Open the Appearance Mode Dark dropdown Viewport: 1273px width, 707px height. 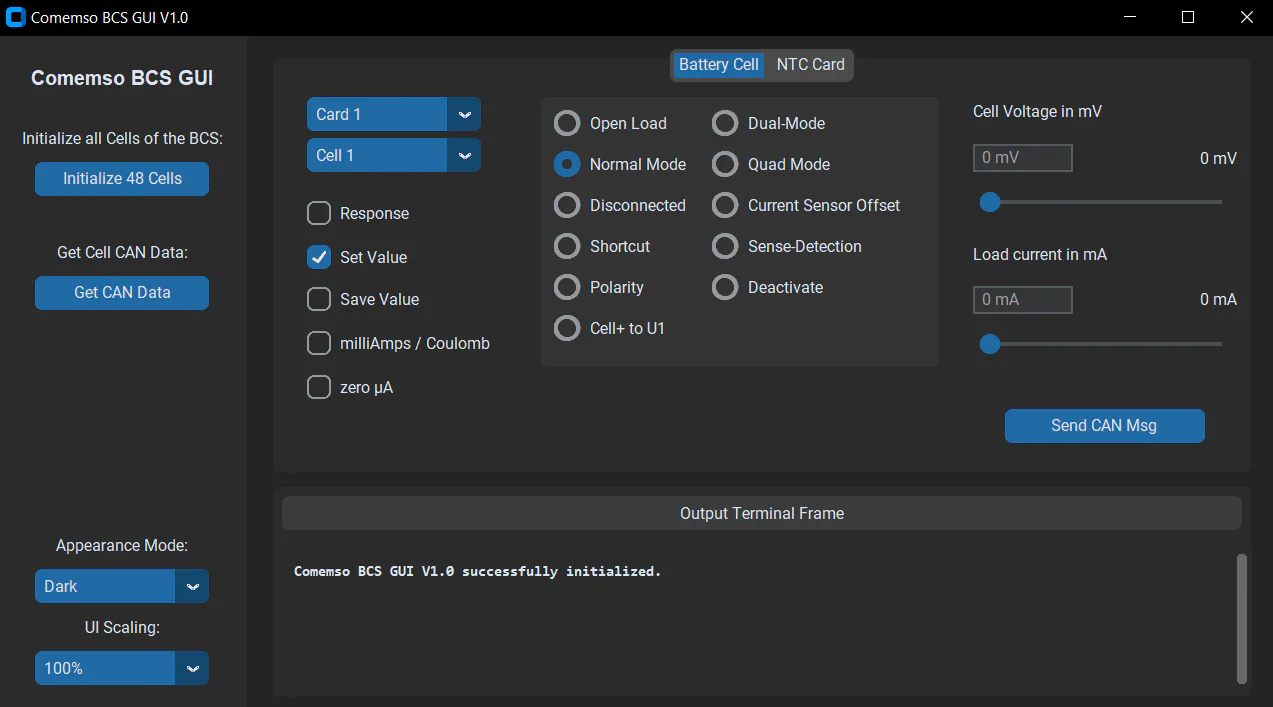coord(122,586)
